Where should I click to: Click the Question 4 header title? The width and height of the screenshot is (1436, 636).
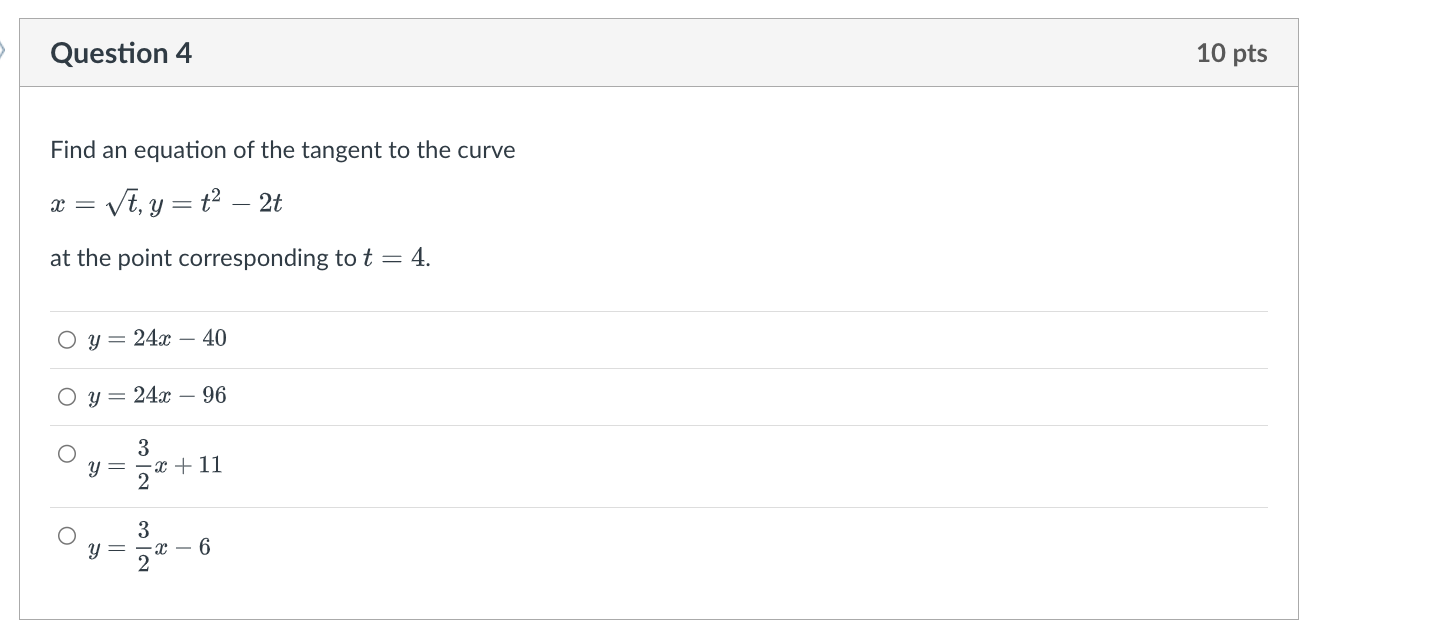pos(120,53)
